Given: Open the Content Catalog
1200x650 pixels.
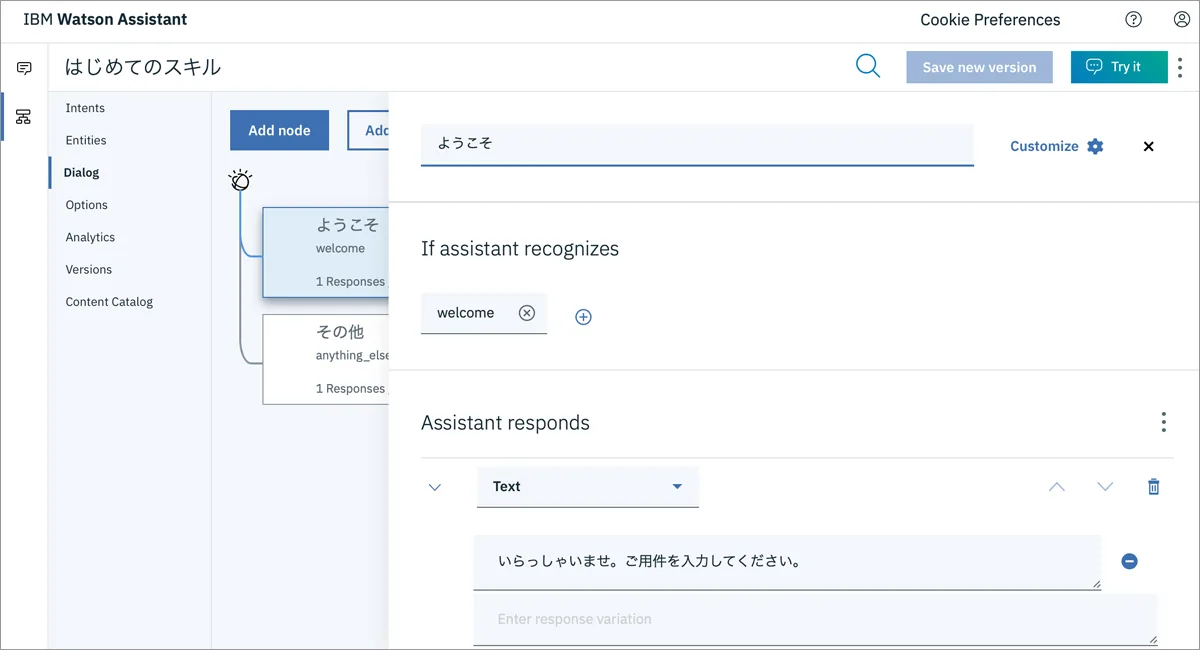Looking at the screenshot, I should coord(109,302).
